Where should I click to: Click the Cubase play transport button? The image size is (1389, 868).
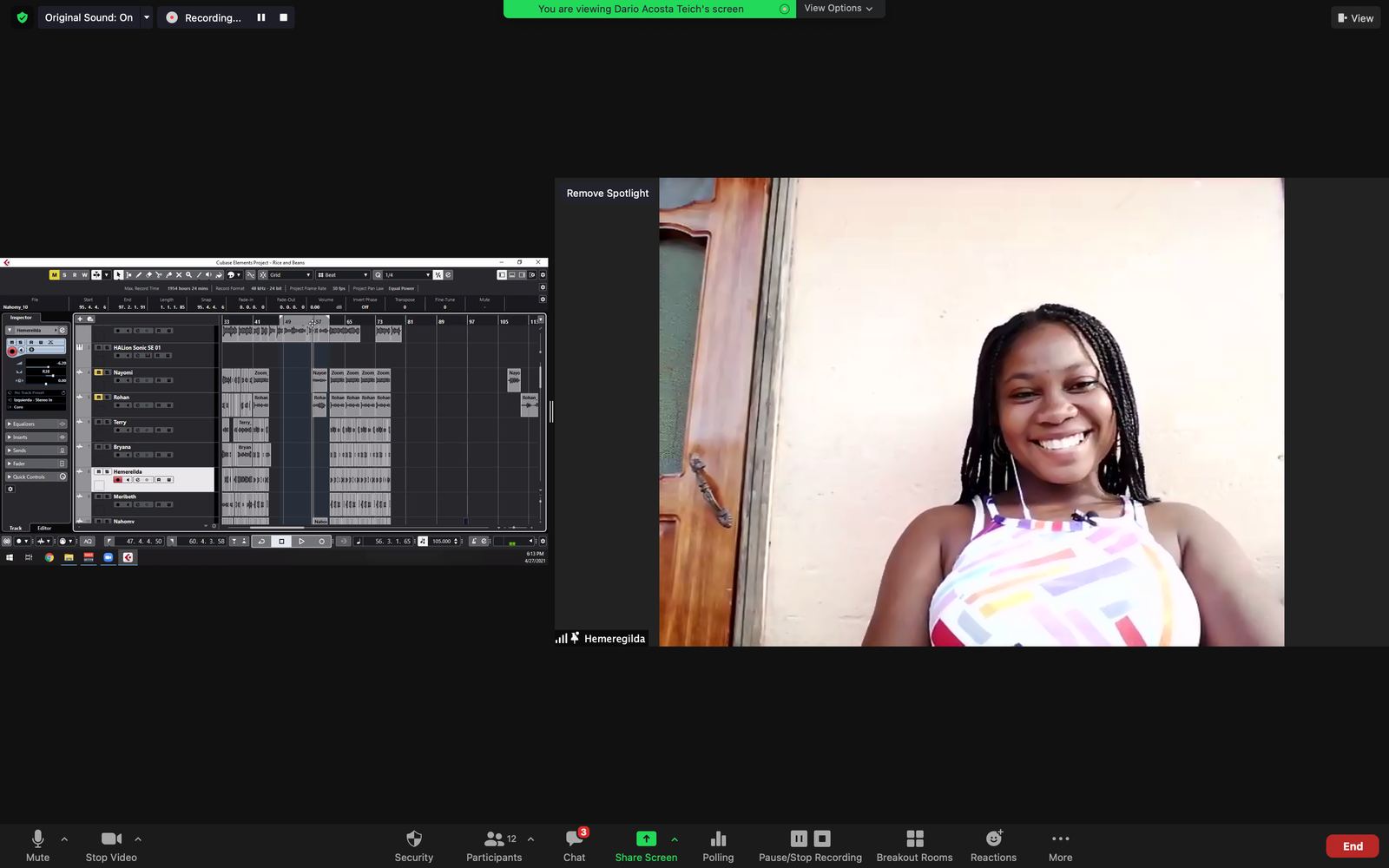[301, 542]
